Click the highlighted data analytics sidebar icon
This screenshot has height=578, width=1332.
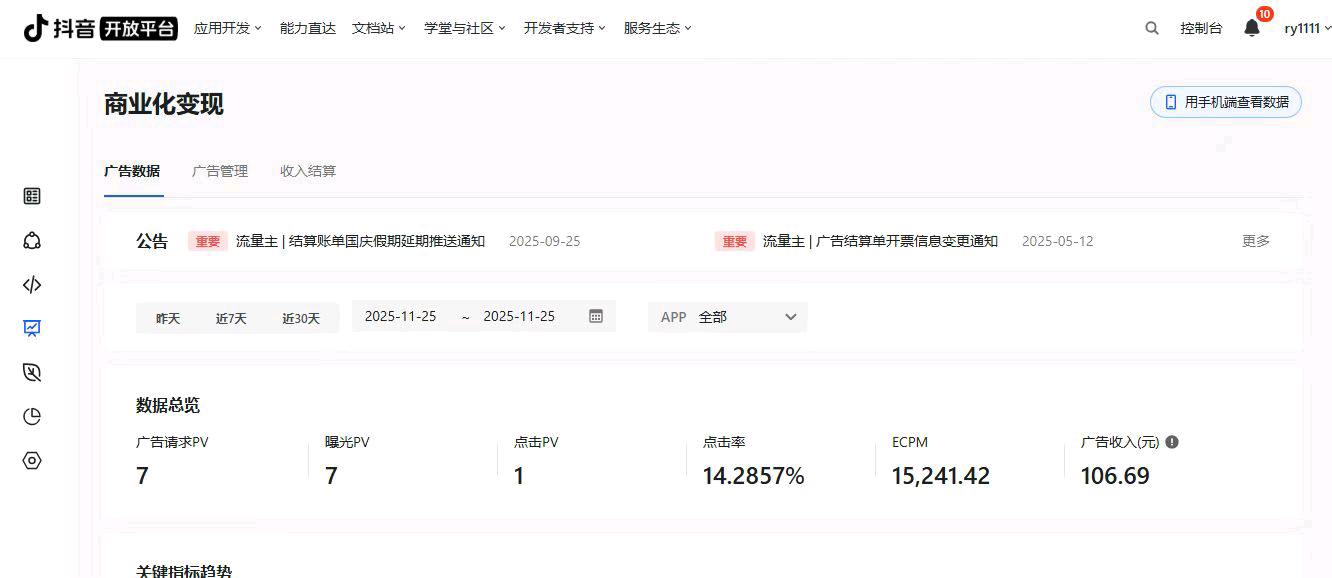coord(31,328)
